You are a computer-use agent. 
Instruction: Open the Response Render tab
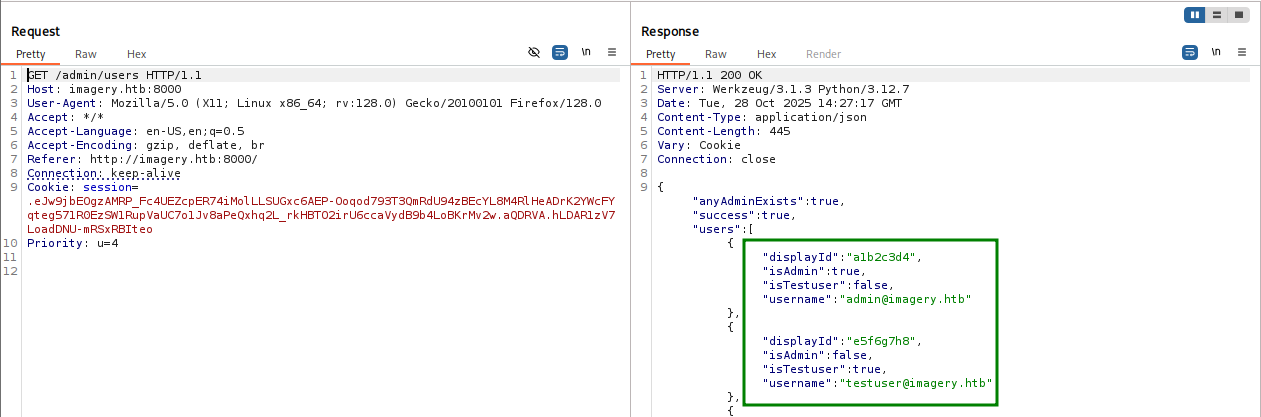point(823,54)
